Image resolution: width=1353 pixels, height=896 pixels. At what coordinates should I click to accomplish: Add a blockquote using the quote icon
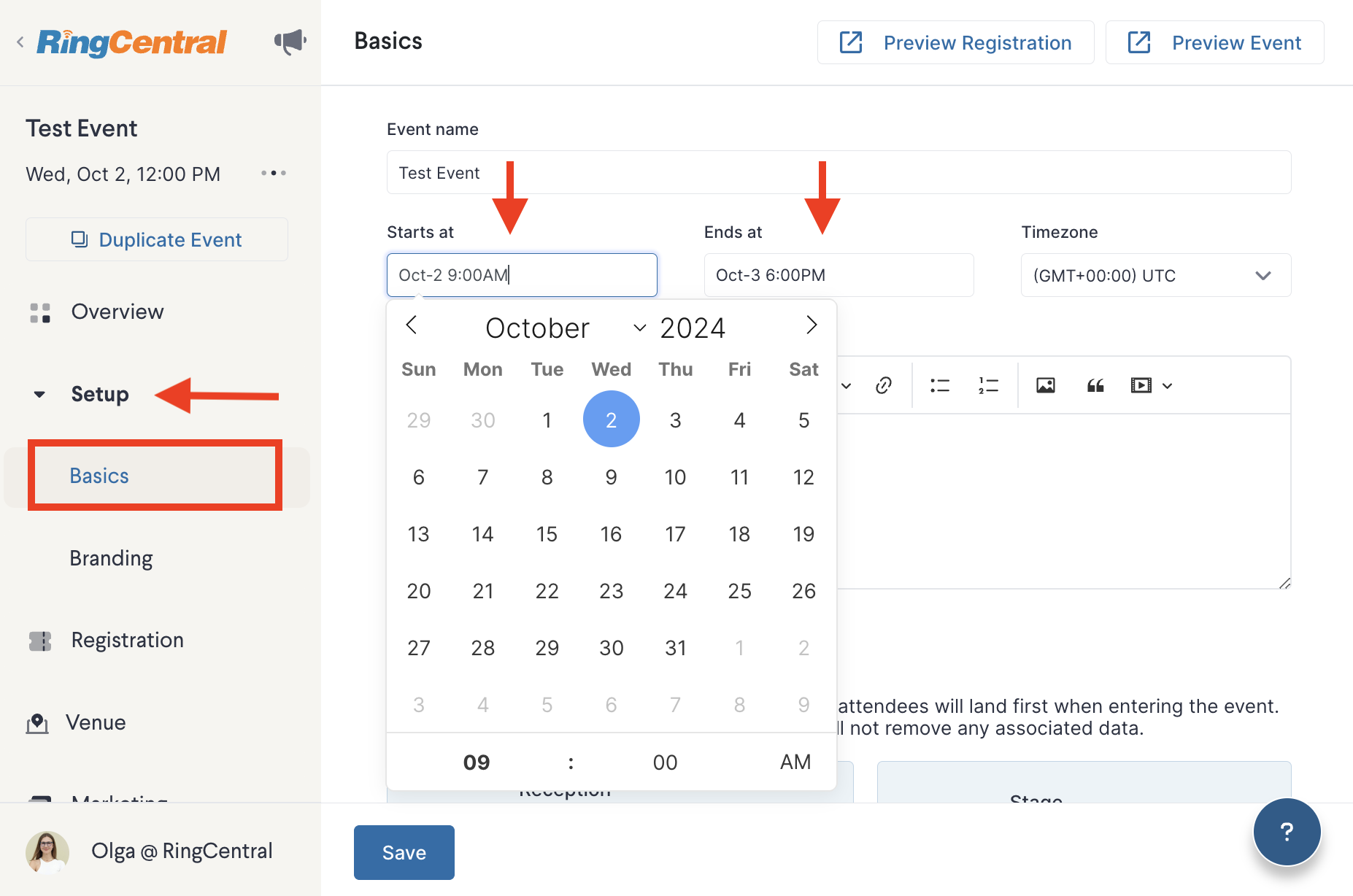pyautogui.click(x=1095, y=385)
